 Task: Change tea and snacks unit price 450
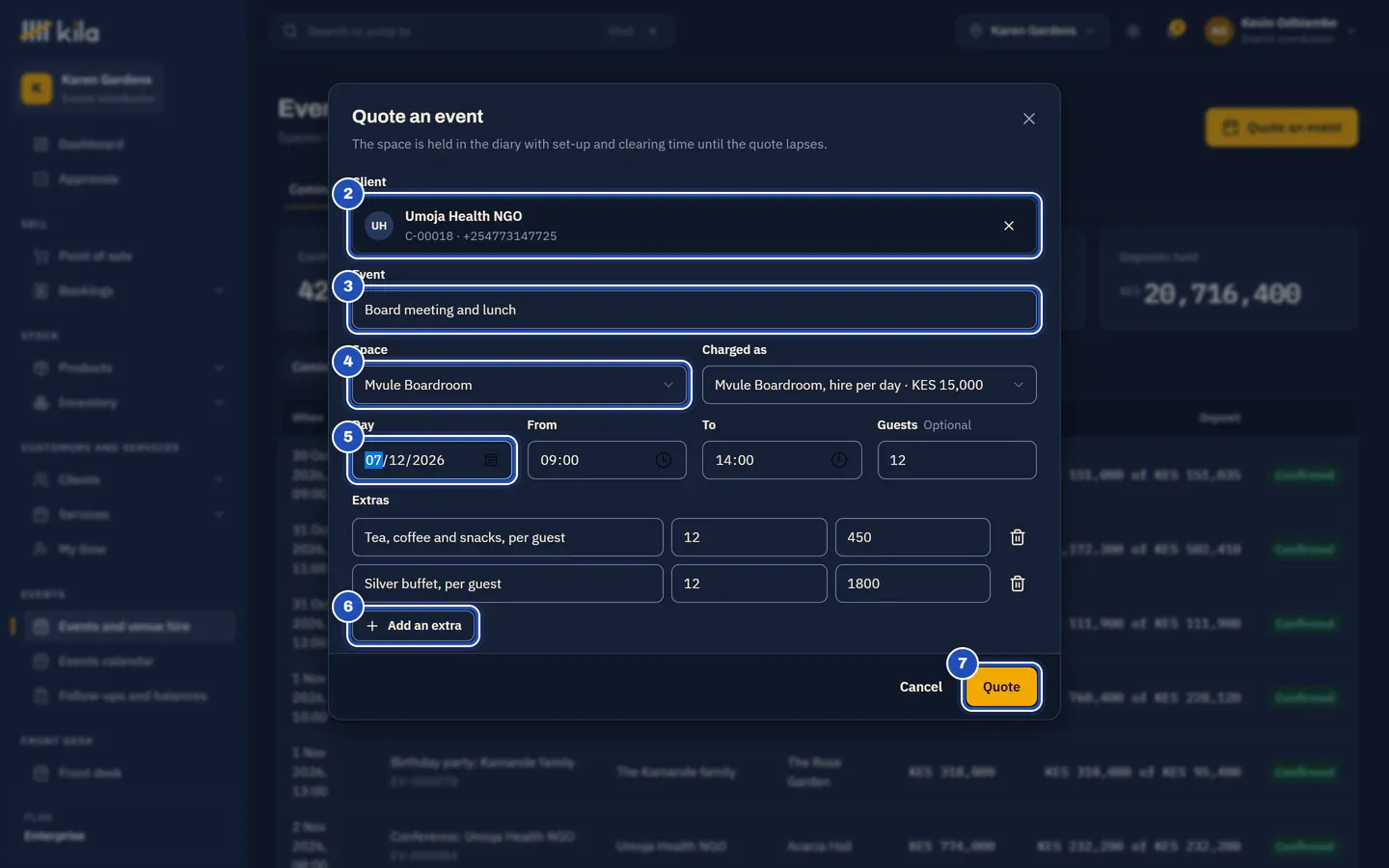[912, 537]
